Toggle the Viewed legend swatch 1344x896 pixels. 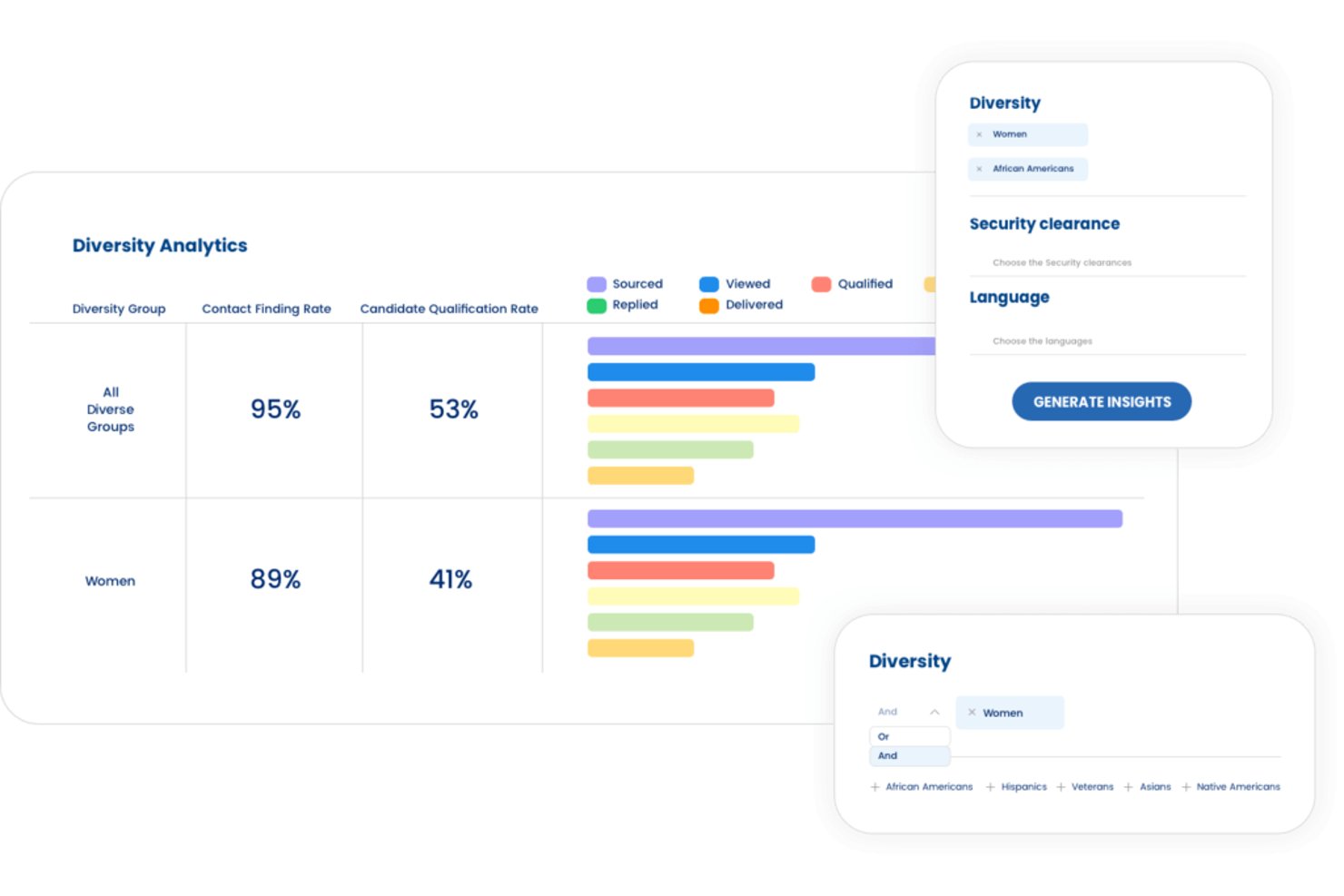click(x=709, y=284)
